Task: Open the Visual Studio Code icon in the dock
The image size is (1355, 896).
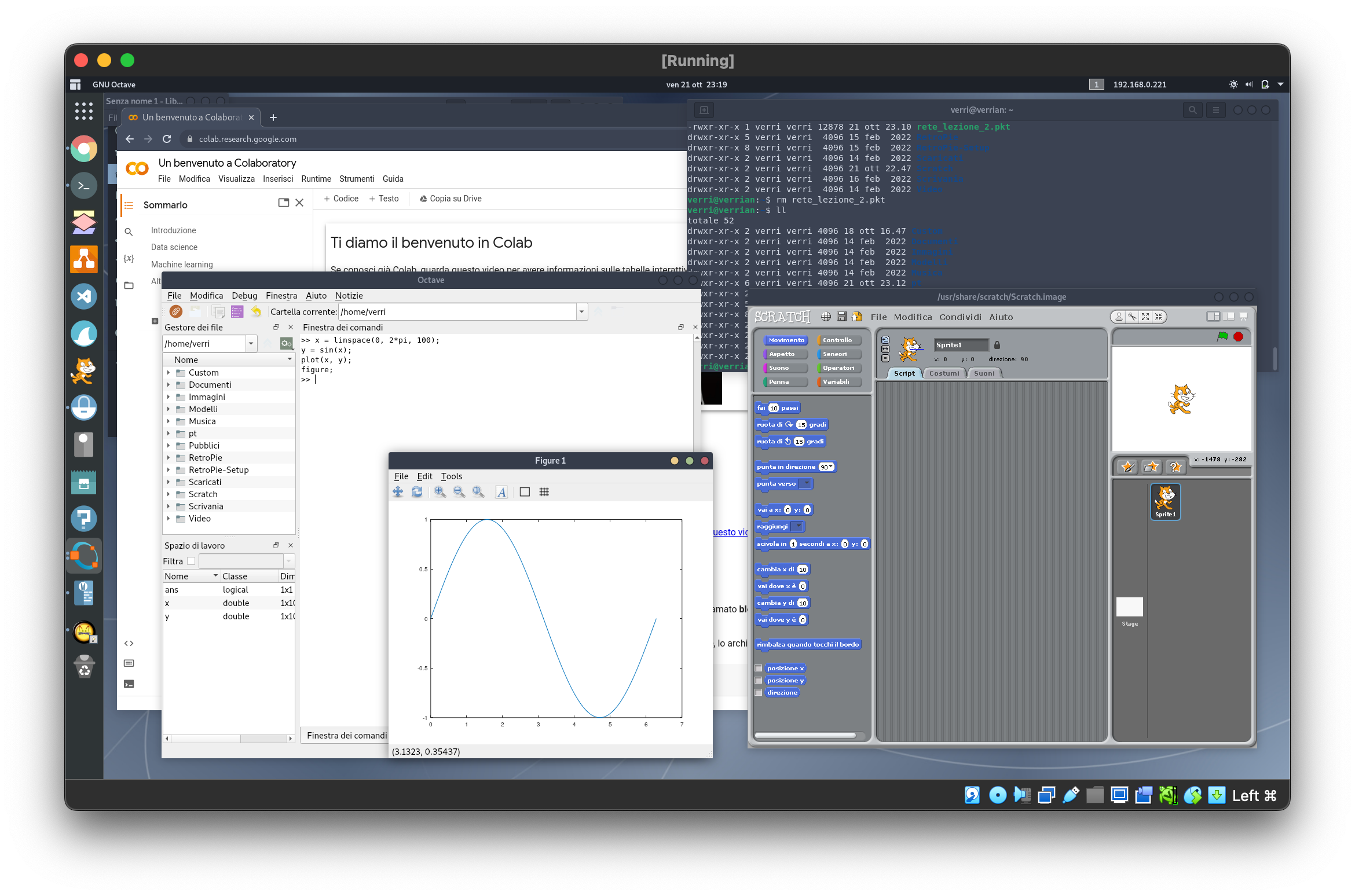Action: click(84, 297)
